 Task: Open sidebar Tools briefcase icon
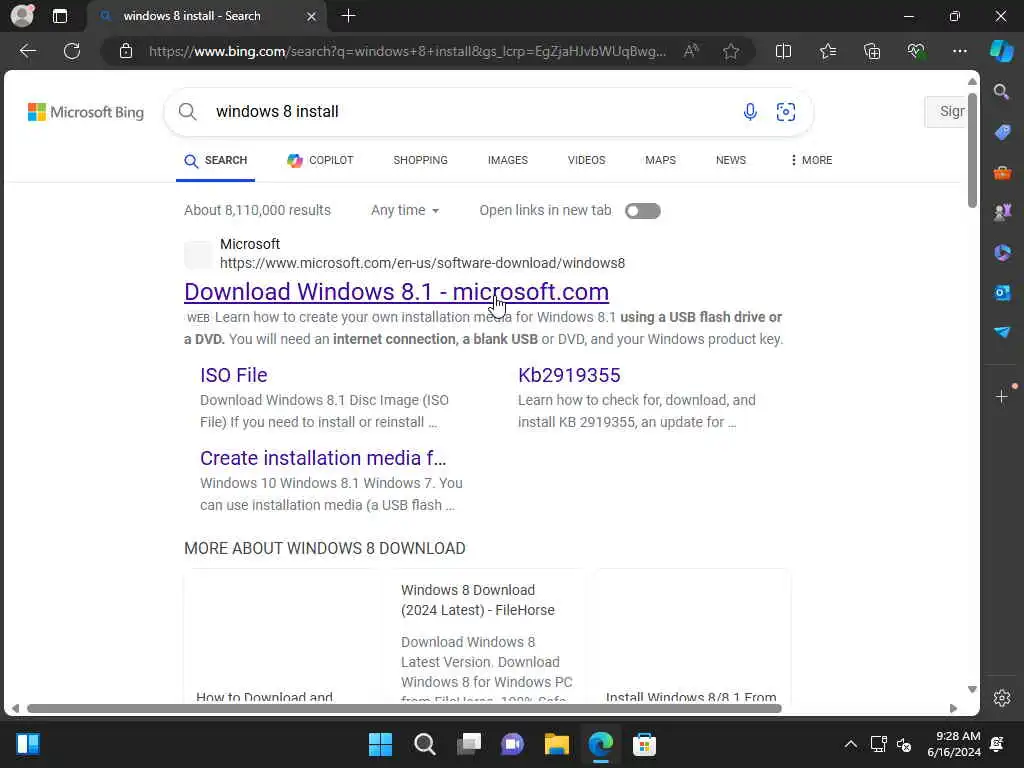1002,172
